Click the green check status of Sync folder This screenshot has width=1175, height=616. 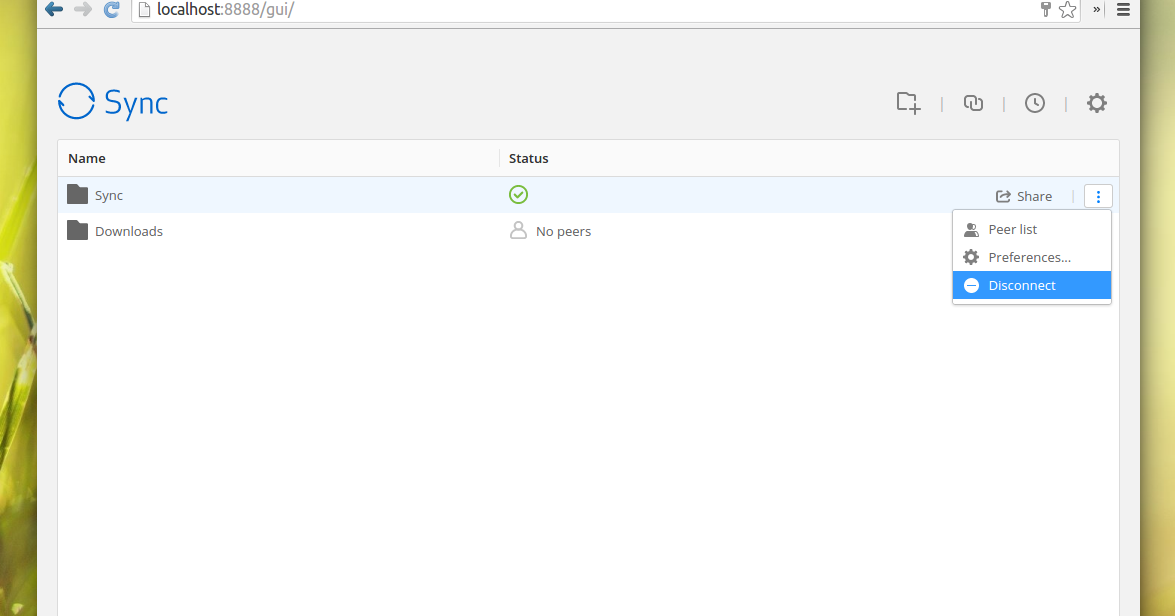pos(518,194)
